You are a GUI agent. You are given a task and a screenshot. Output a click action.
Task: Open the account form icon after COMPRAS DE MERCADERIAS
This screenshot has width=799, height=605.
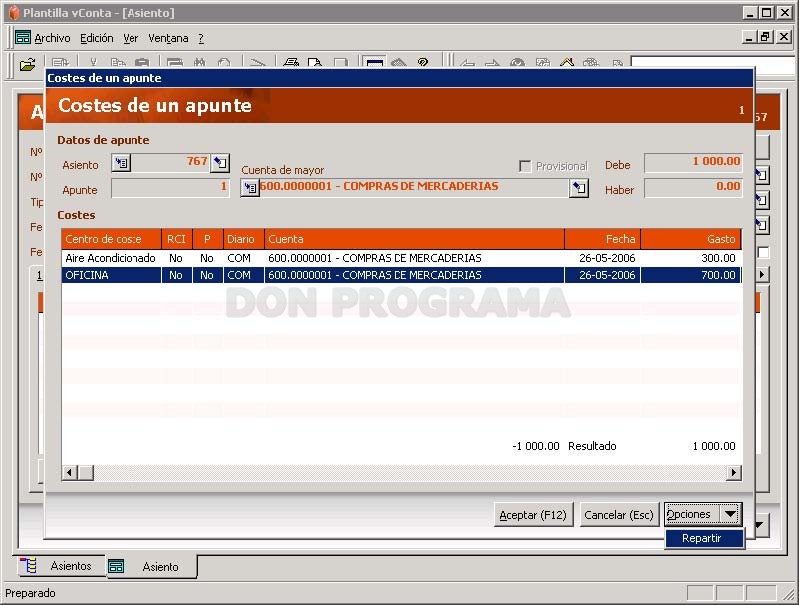(x=579, y=188)
